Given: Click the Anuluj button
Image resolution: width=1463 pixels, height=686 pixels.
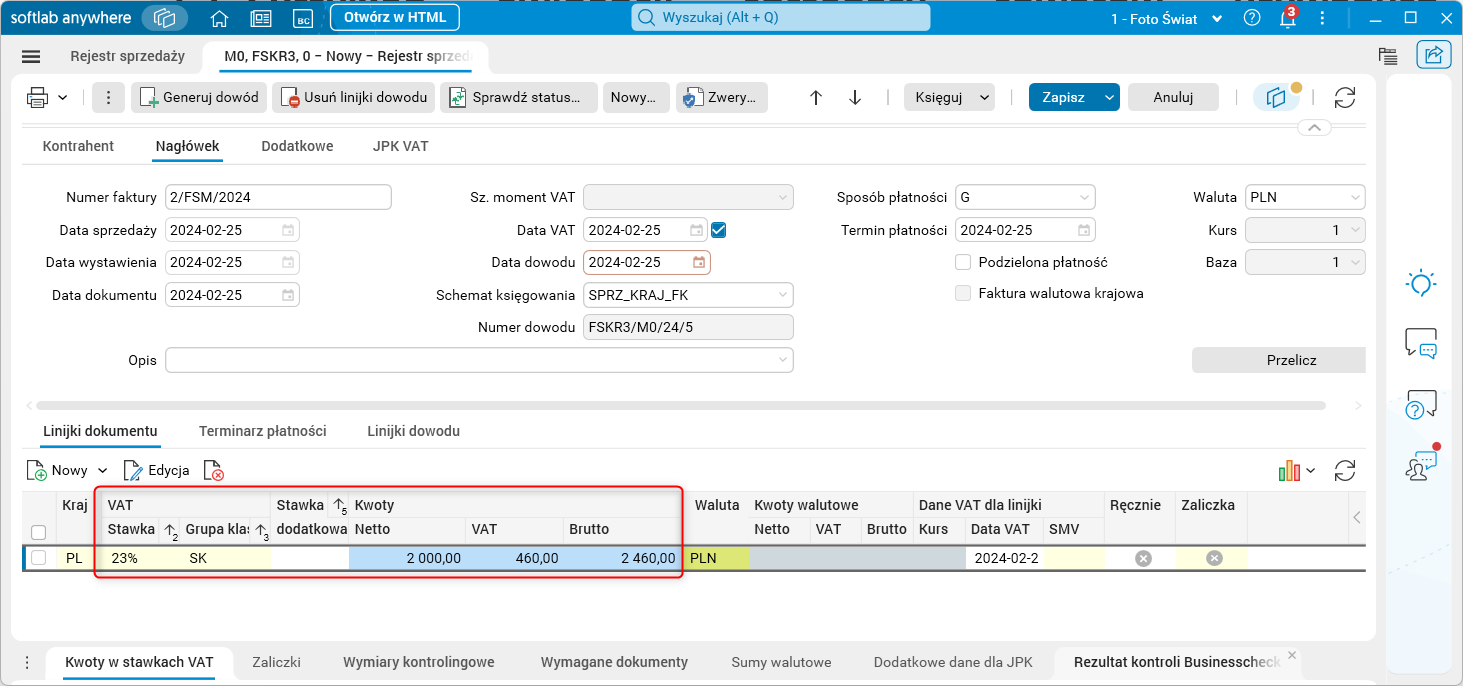Looking at the screenshot, I should point(1174,97).
